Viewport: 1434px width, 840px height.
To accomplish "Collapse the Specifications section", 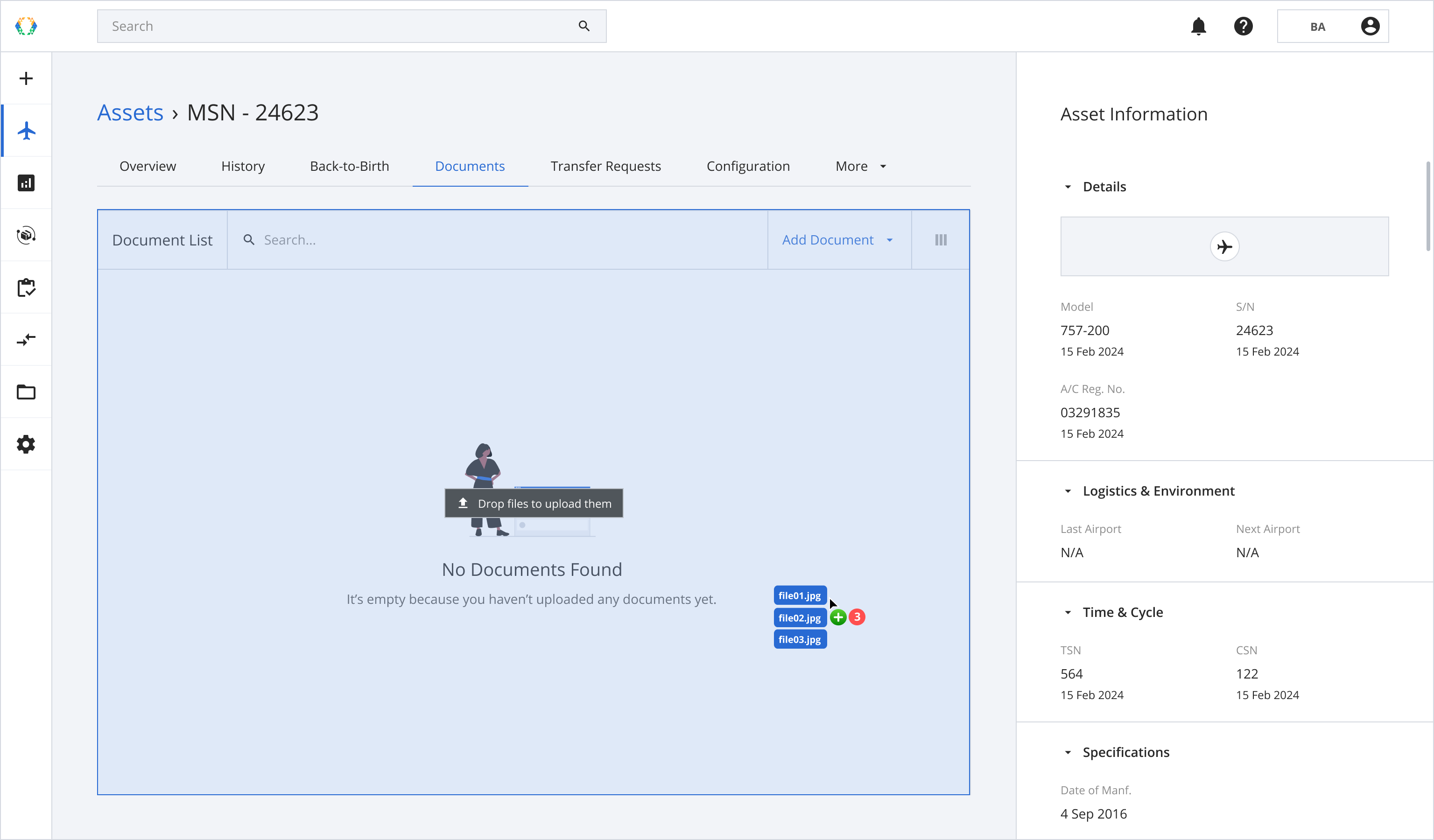I will (1068, 752).
